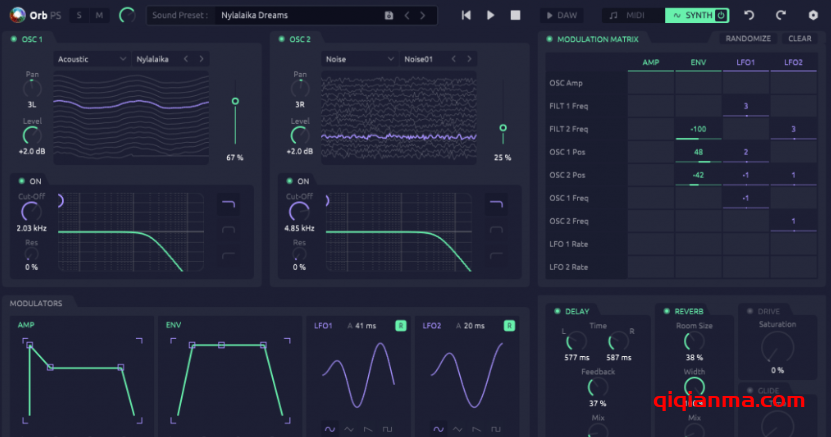Click the redo arrow icon

781,15
